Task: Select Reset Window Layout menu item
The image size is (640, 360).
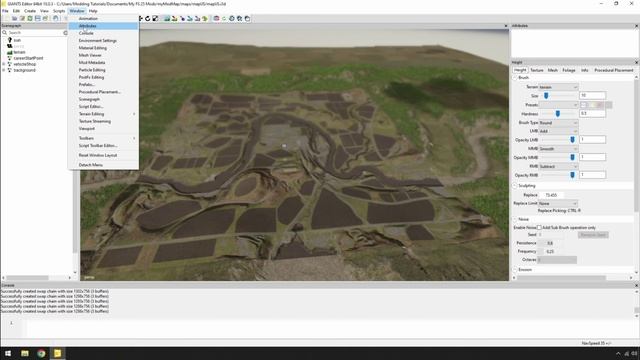Action: click(x=104, y=155)
